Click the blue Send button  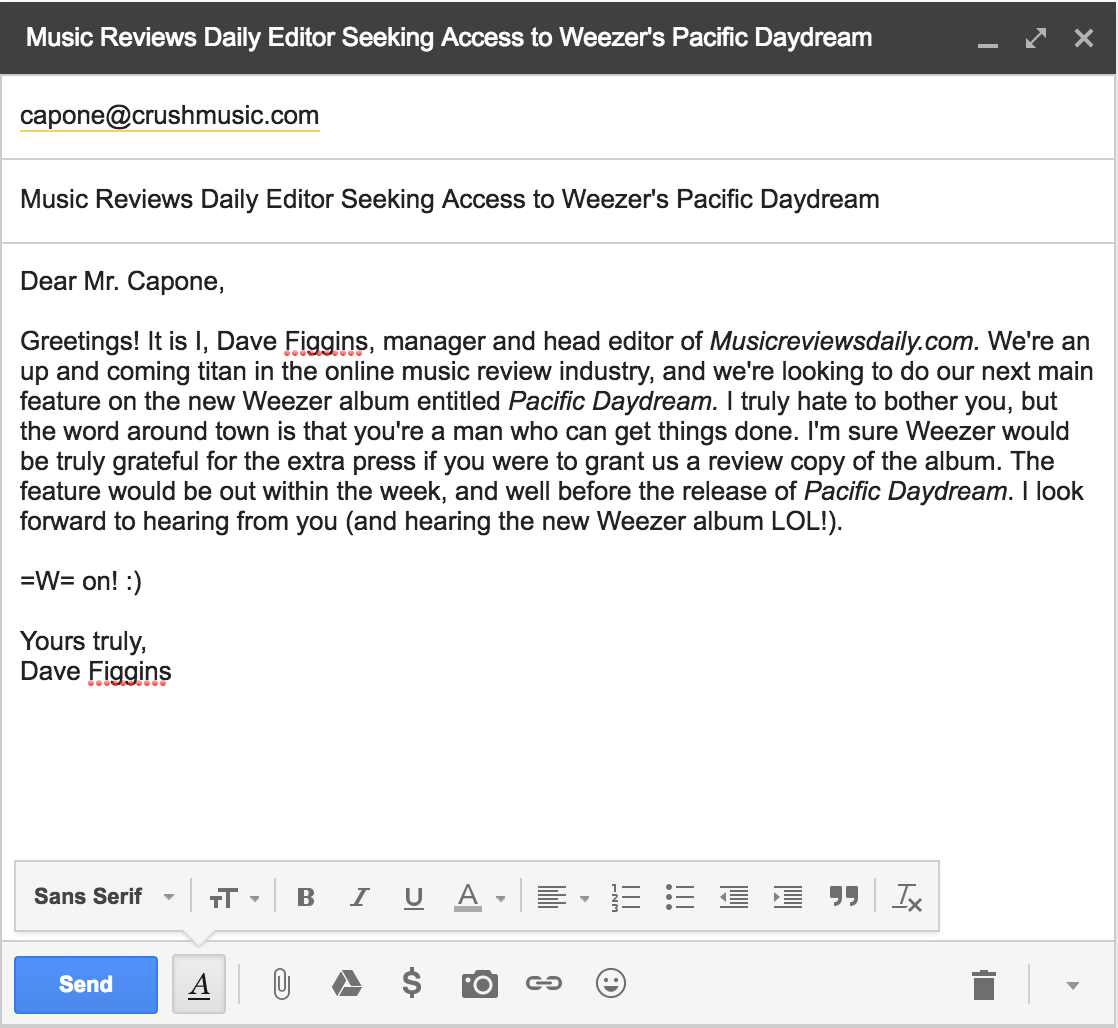click(x=86, y=985)
